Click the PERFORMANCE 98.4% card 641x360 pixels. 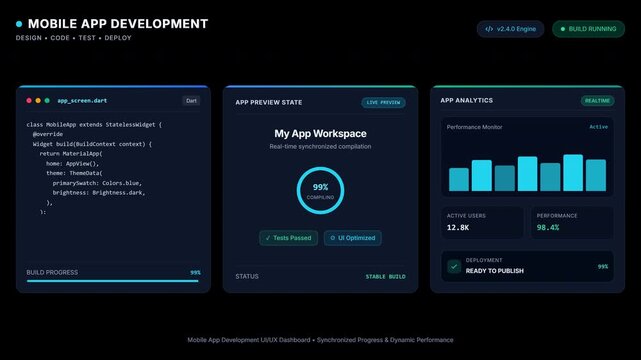[572, 223]
